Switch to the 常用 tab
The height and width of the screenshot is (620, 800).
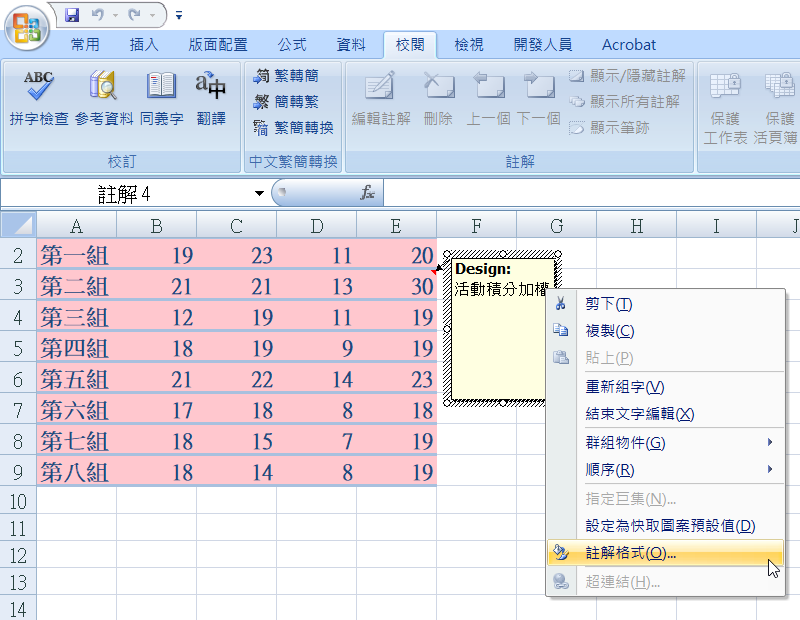click(x=85, y=45)
